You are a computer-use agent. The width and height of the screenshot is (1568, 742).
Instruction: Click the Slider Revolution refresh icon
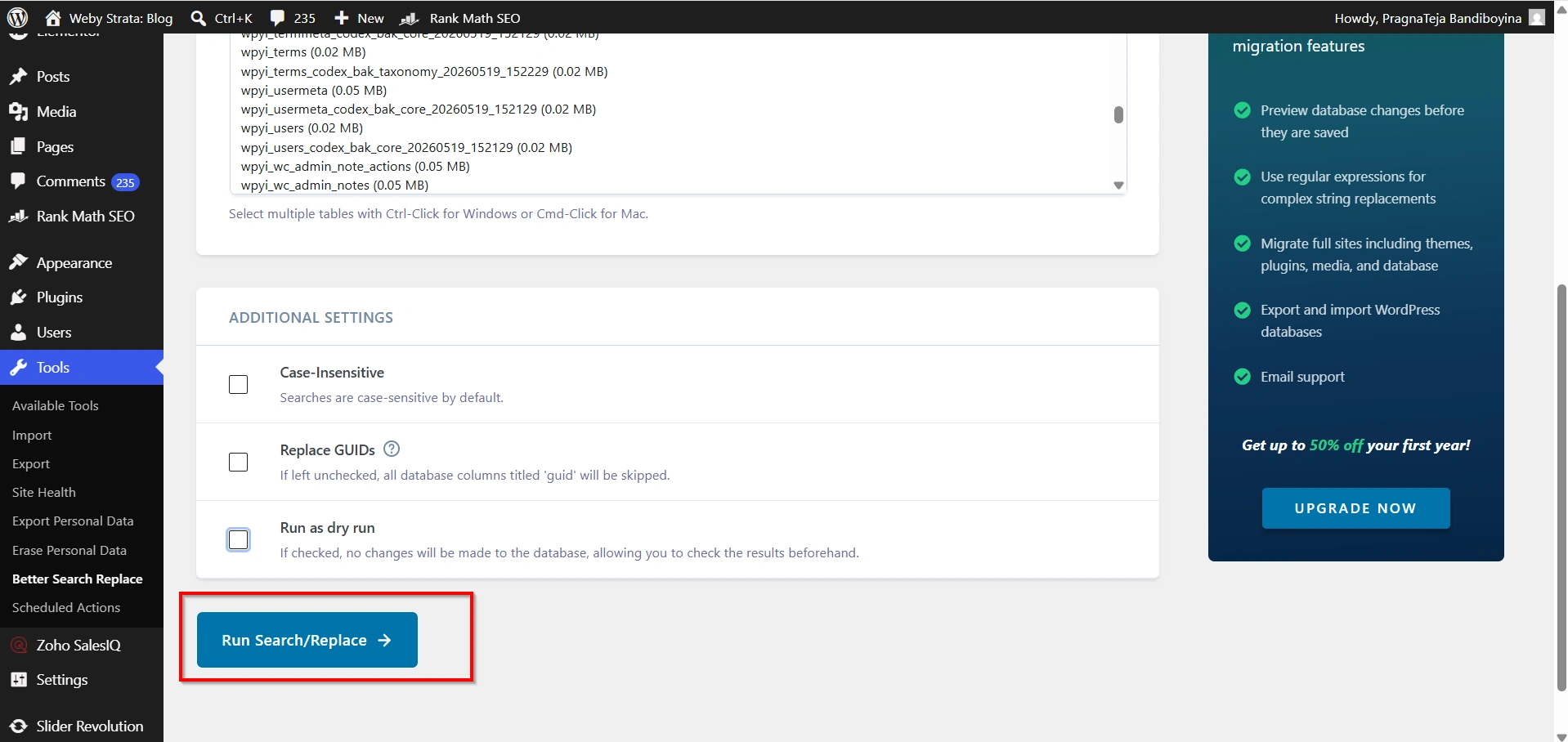pos(18,726)
